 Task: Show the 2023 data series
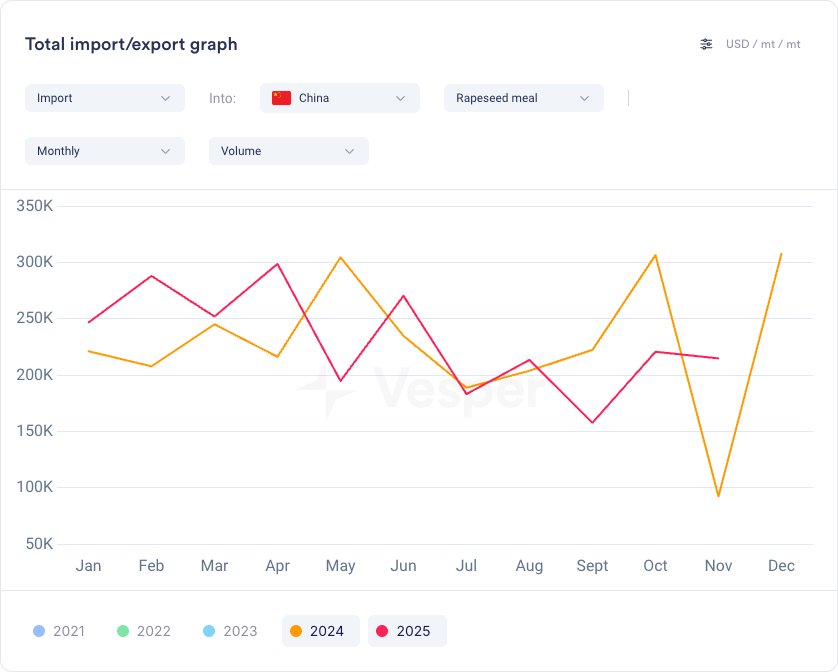(x=230, y=631)
